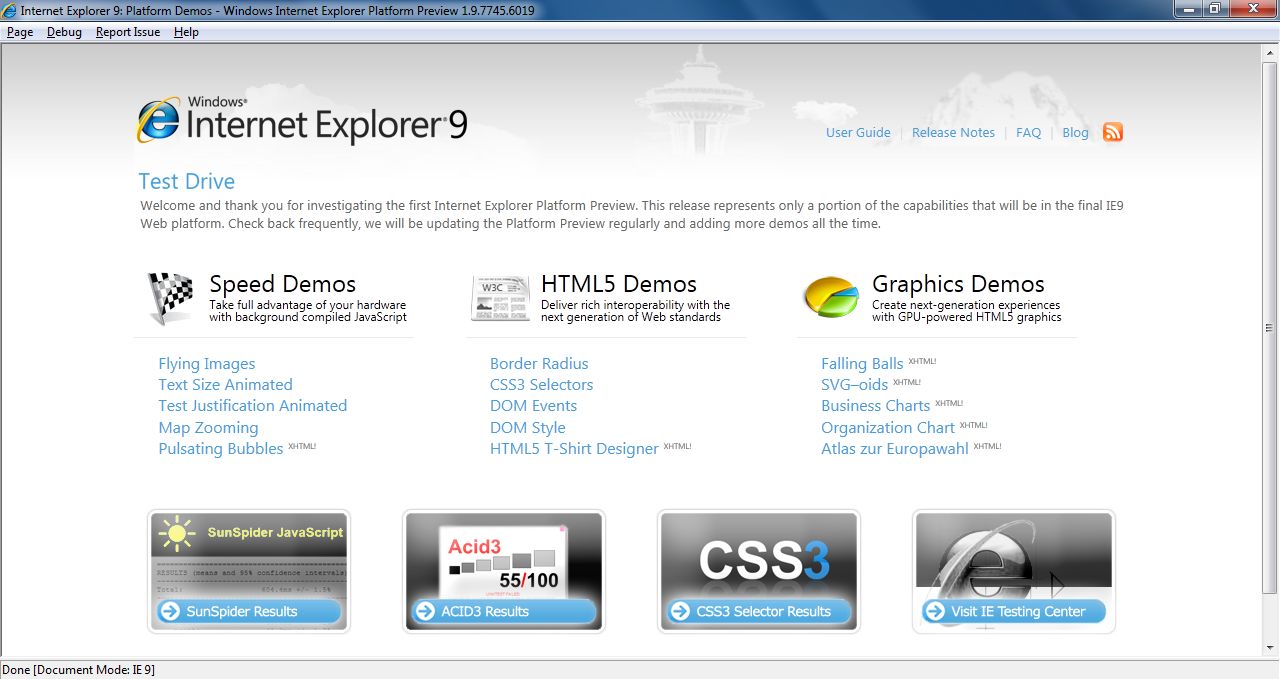Open the Border Radius demo
This screenshot has height=680, width=1280.
(x=539, y=363)
